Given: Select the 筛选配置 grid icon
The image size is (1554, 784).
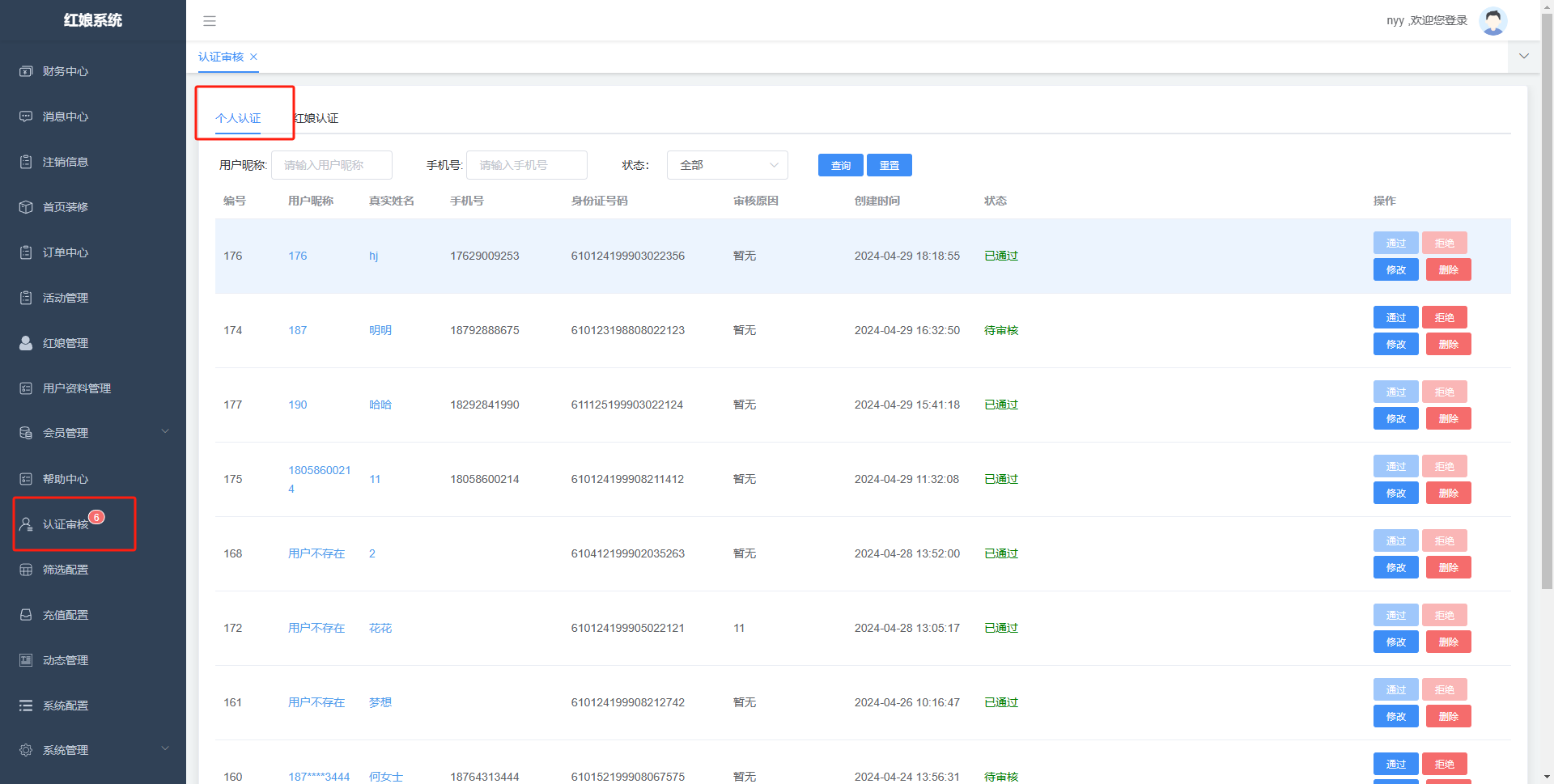Looking at the screenshot, I should pyautogui.click(x=26, y=570).
